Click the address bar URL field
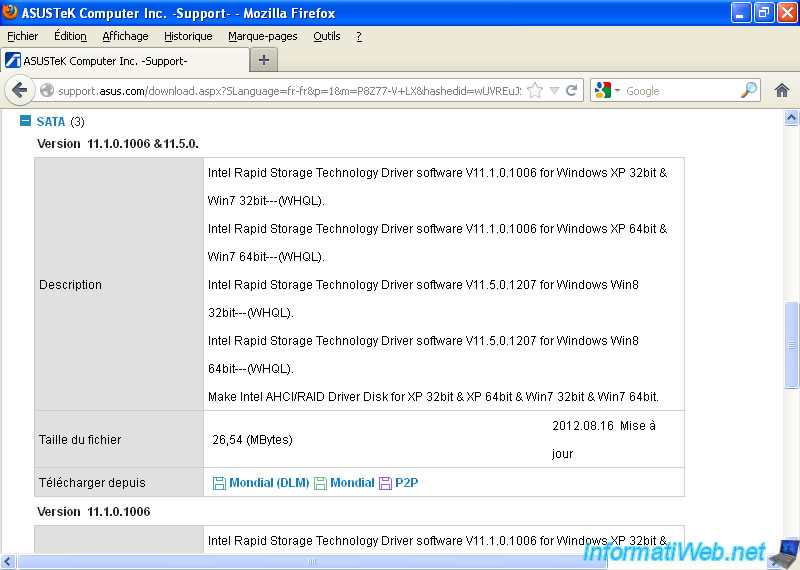 290,91
